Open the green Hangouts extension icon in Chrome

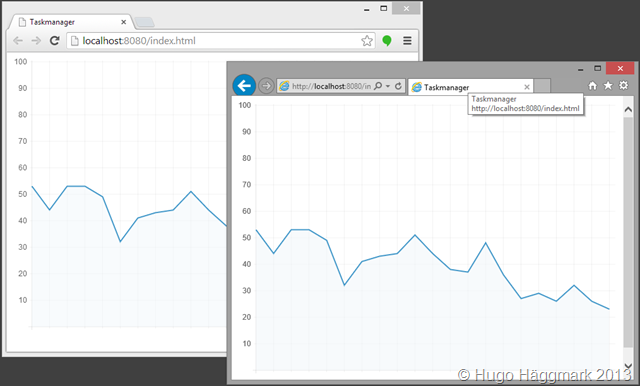tap(387, 40)
